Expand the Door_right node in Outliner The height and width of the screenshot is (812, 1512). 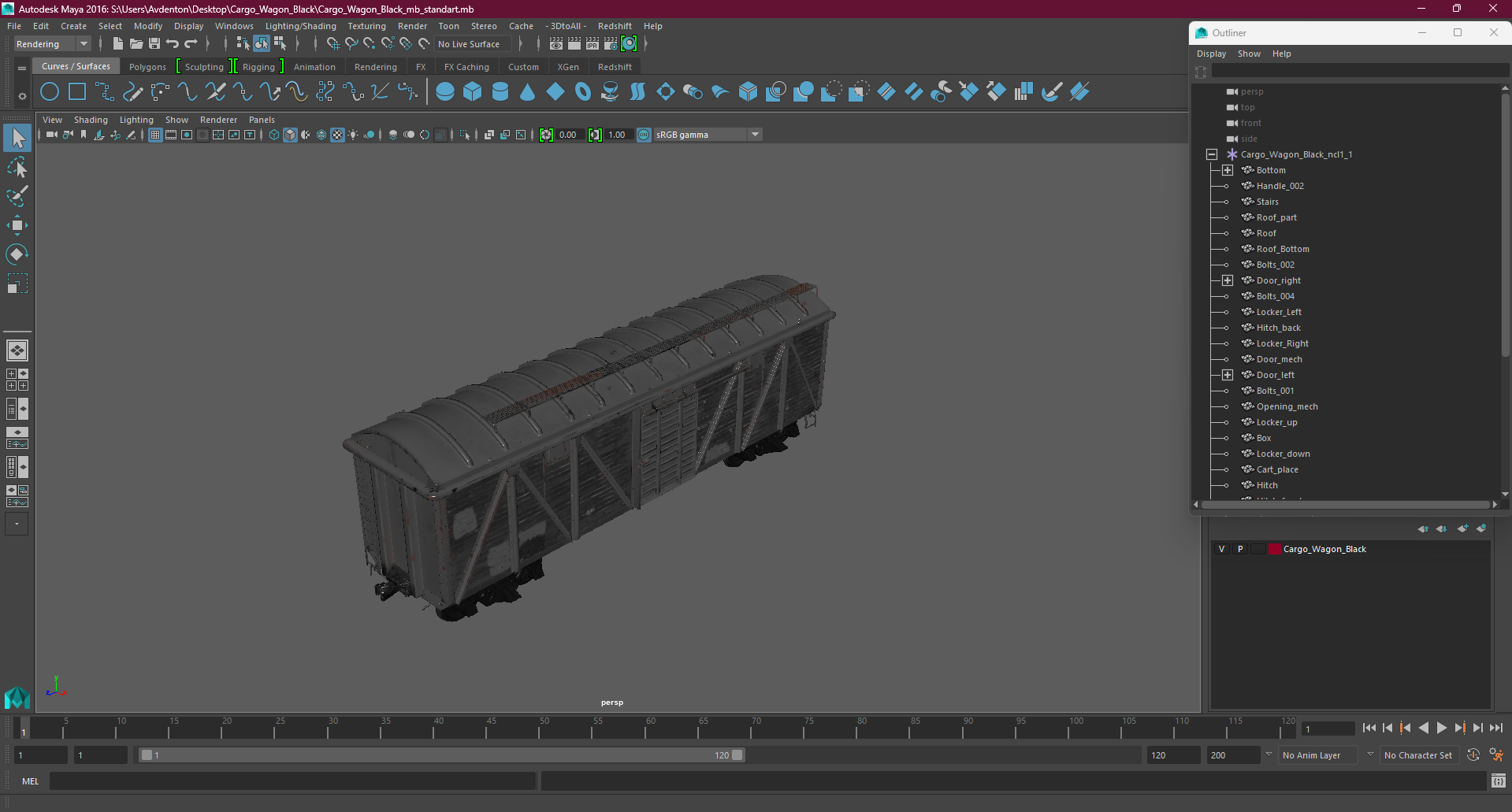point(1228,280)
